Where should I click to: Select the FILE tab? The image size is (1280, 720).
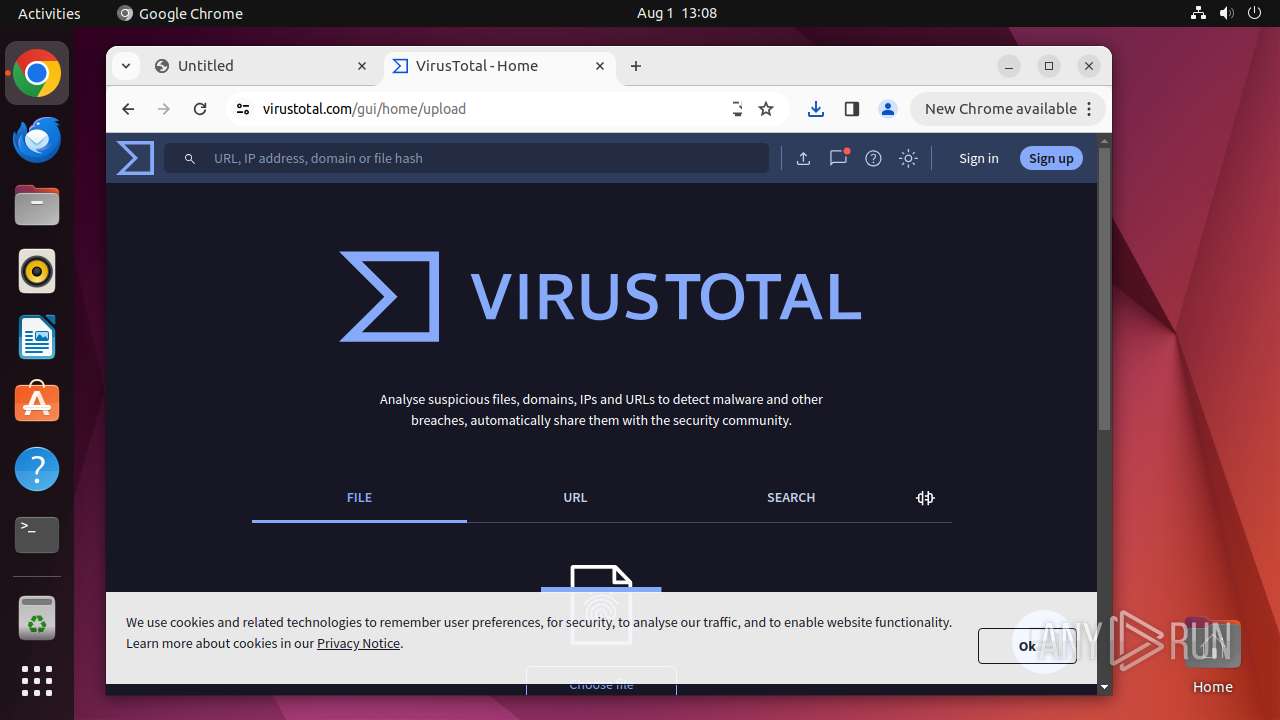359,497
